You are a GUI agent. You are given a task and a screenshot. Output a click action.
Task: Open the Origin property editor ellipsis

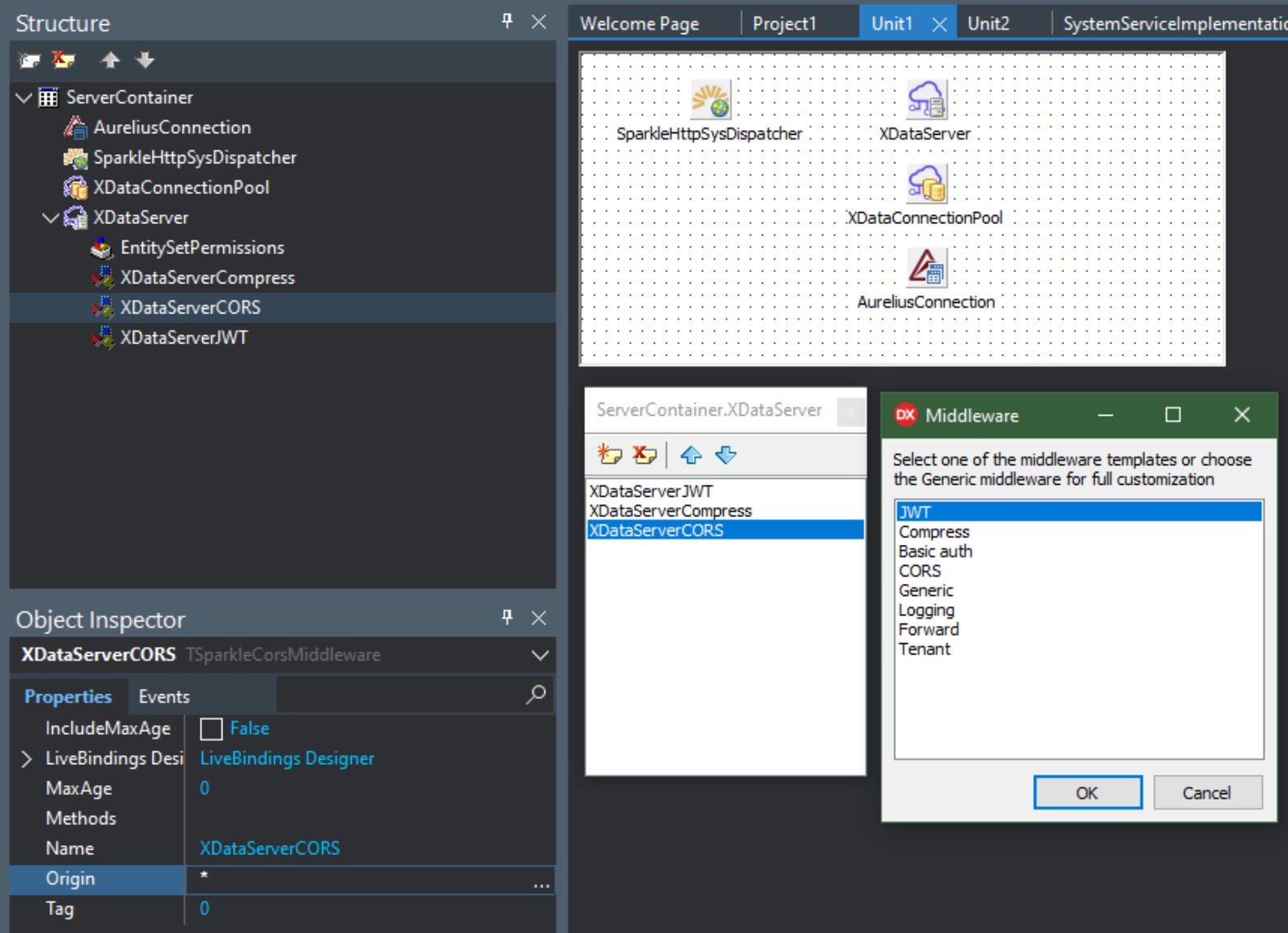[541, 883]
